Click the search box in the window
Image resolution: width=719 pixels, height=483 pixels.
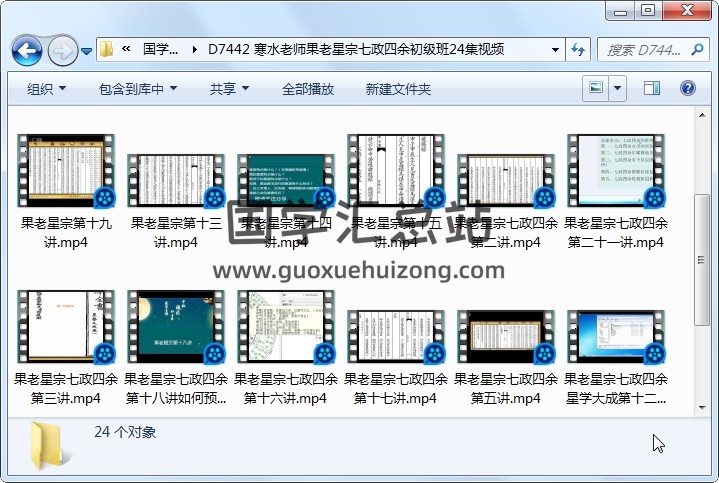646,49
